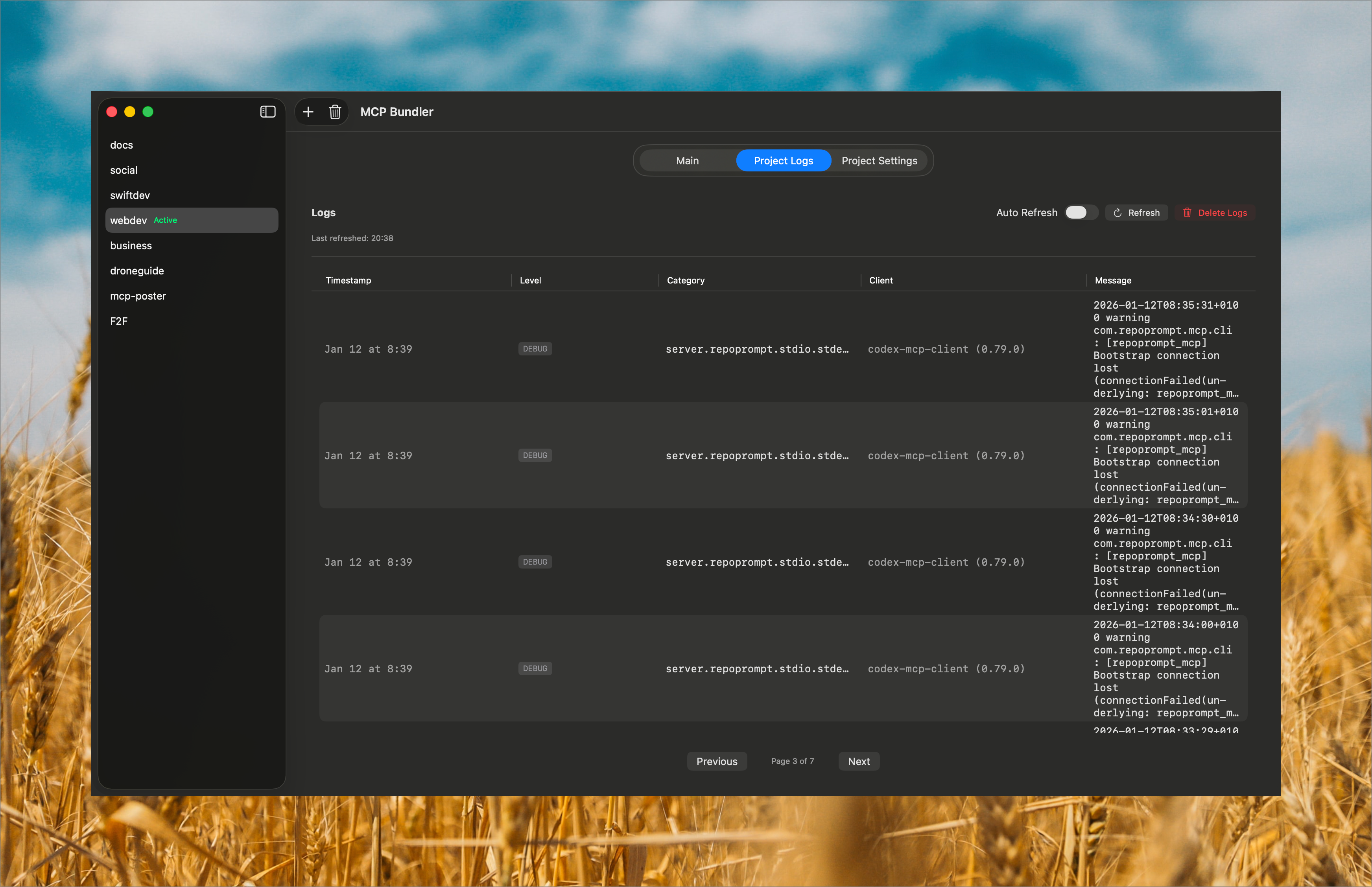This screenshot has width=1372, height=887.
Task: Go to Next logs page
Action: coord(859,762)
